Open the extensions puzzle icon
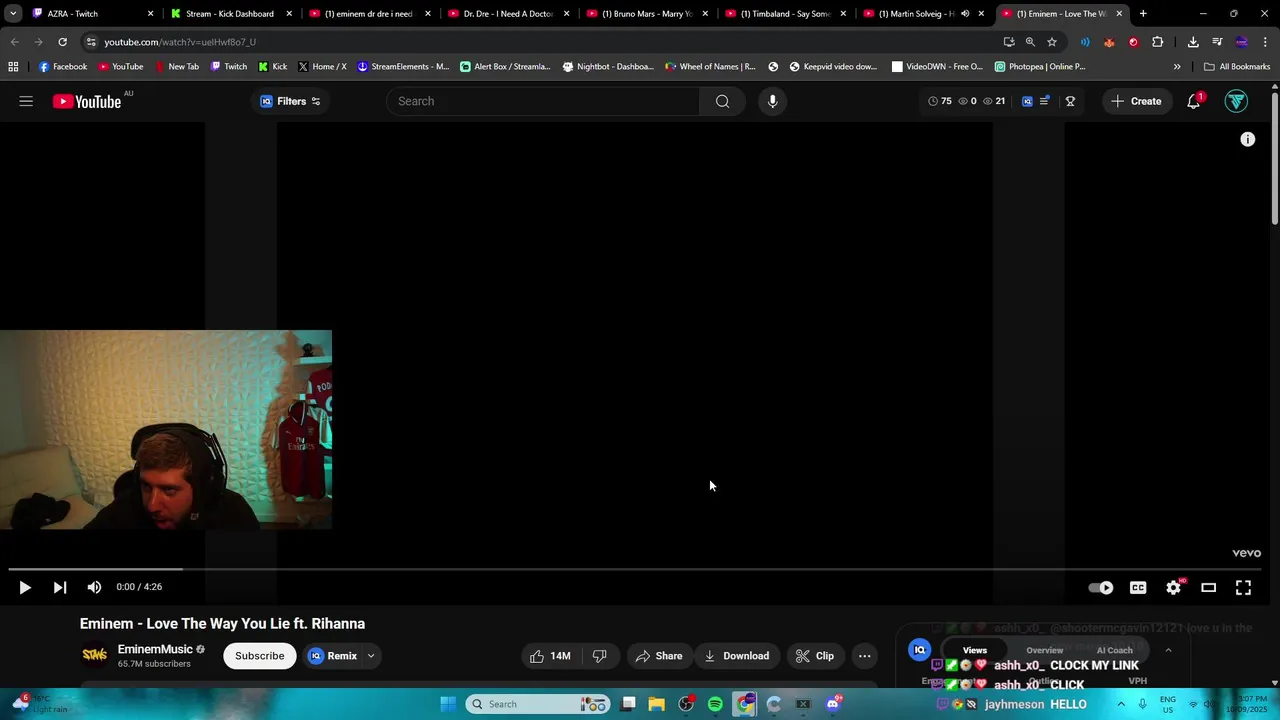This screenshot has width=1280, height=720. (1157, 42)
